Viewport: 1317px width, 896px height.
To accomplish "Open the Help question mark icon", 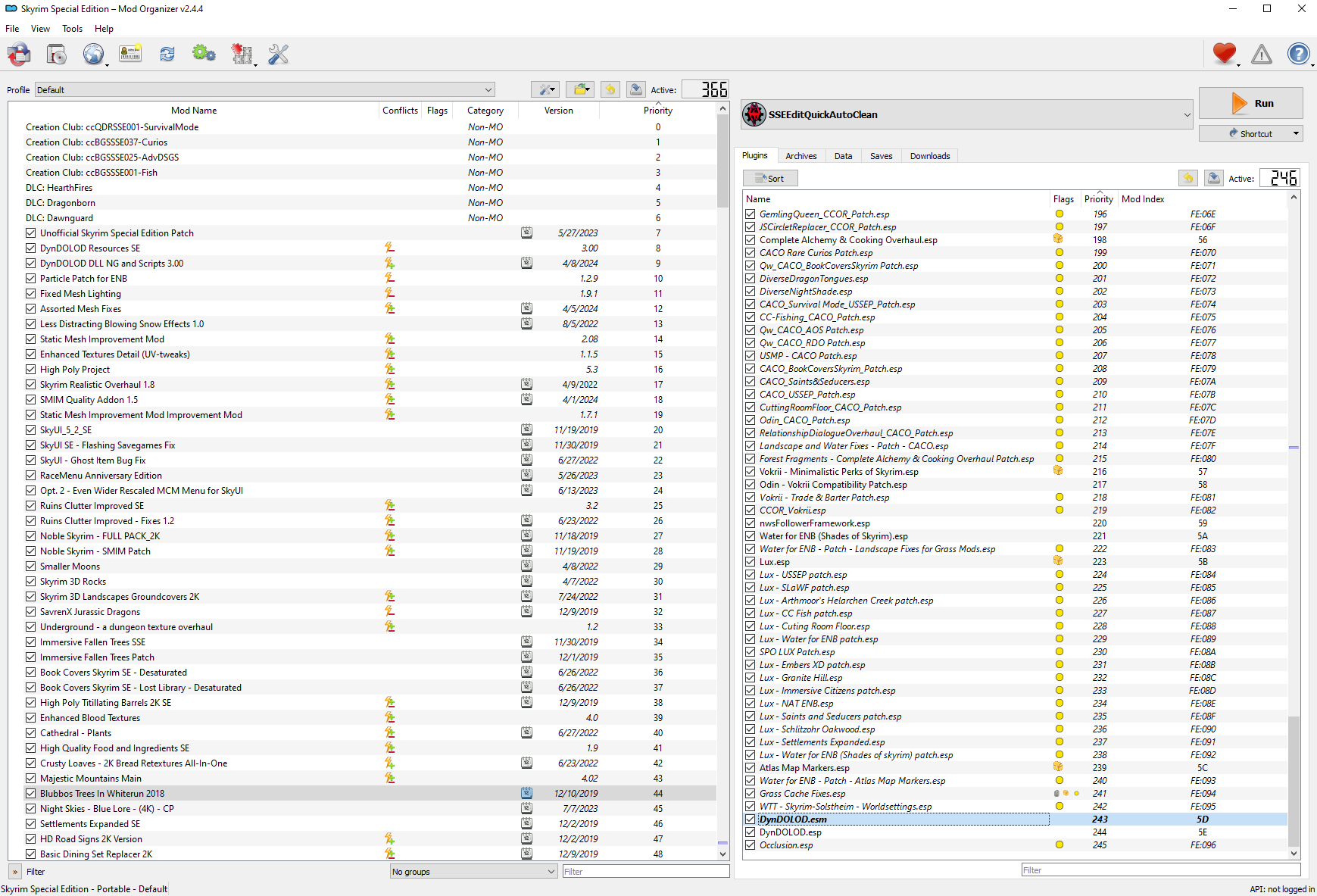I will tap(1298, 54).
